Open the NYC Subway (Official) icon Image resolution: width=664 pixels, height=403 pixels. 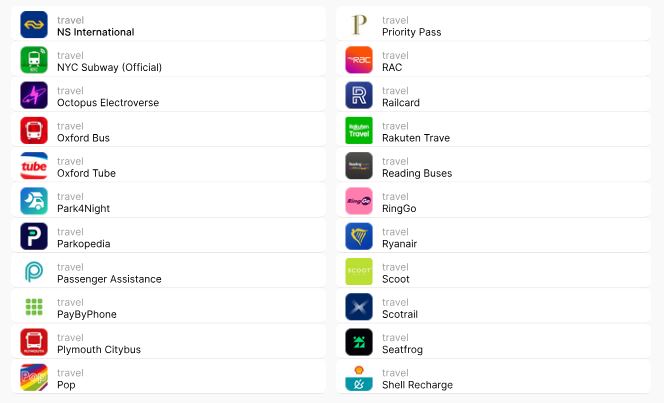(x=34, y=60)
